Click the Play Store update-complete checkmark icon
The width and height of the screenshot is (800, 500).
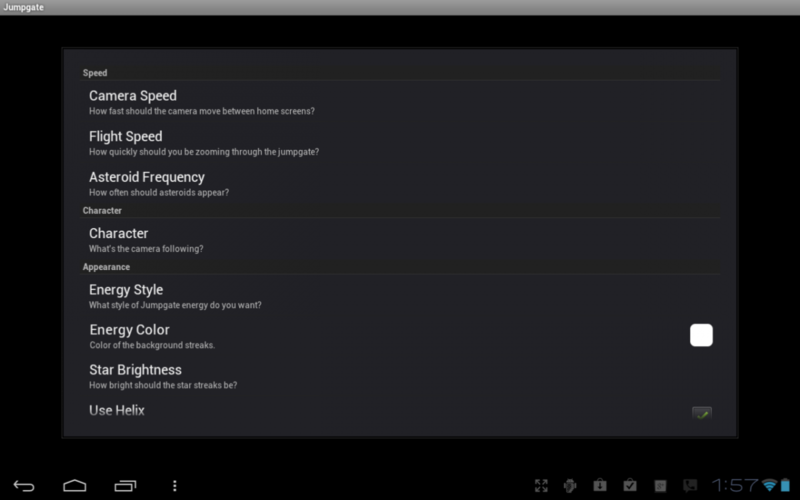(x=630, y=485)
